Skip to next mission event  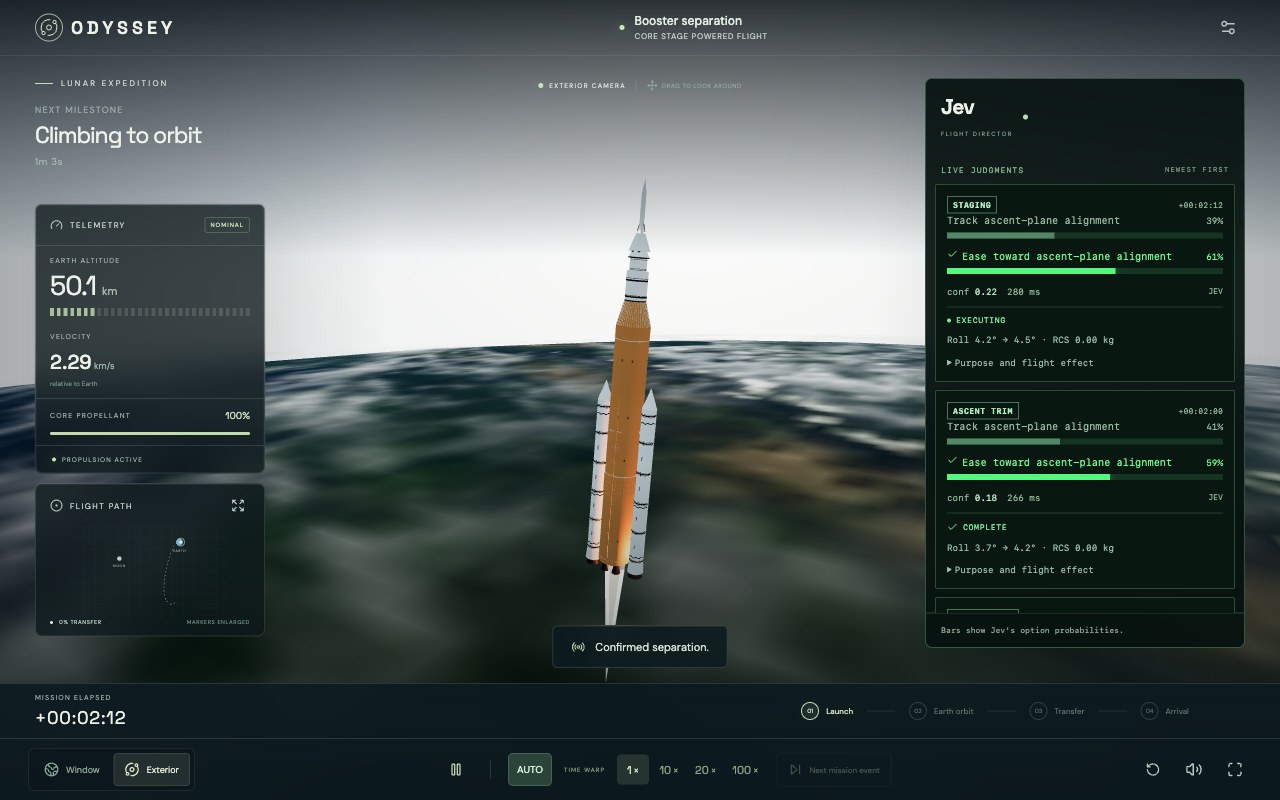click(834, 770)
